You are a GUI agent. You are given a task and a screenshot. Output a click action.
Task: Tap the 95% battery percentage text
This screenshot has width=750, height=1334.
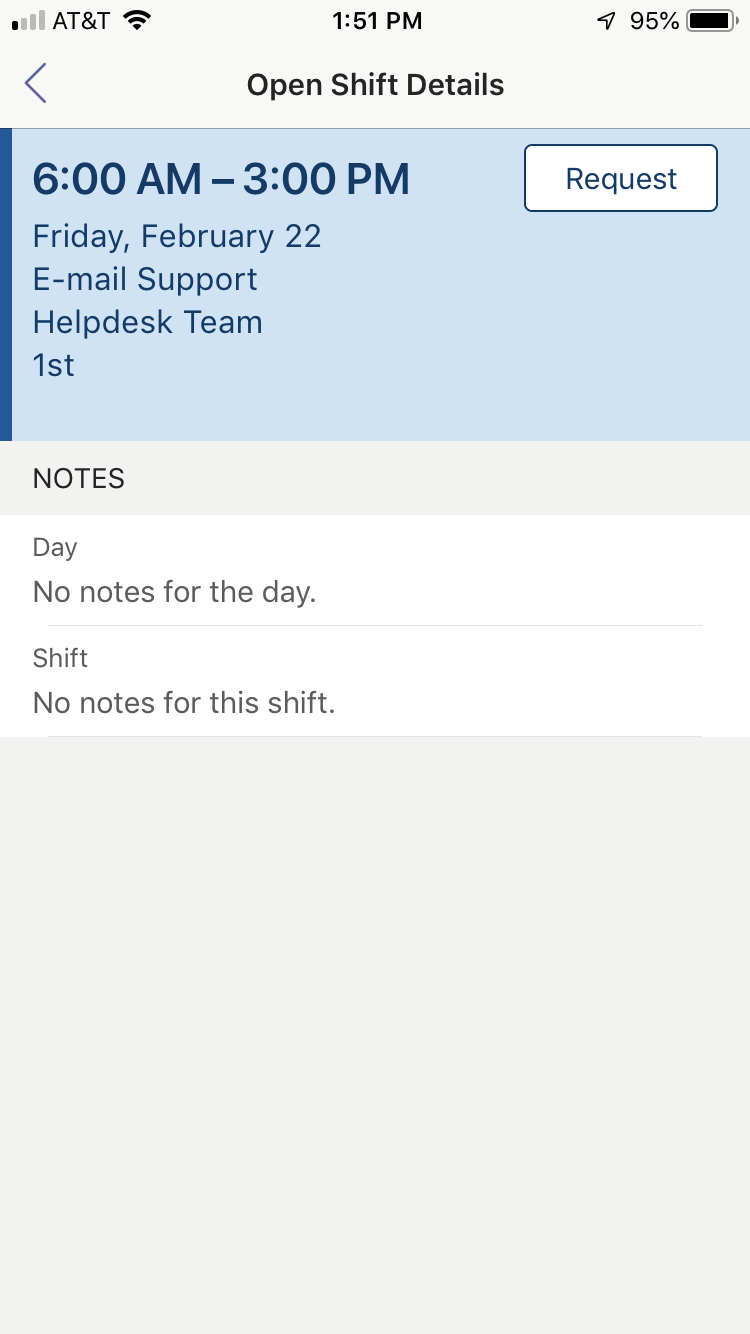[x=655, y=20]
